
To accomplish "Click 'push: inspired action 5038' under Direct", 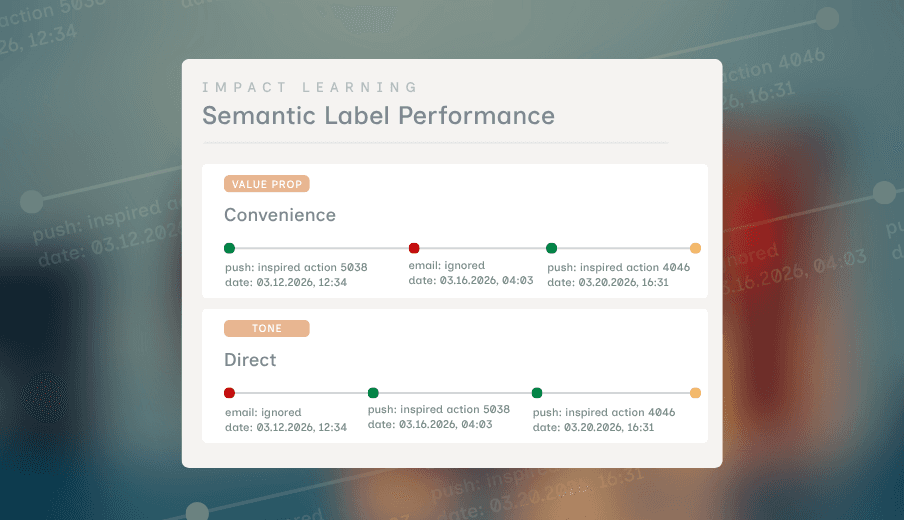I will coord(439,409).
